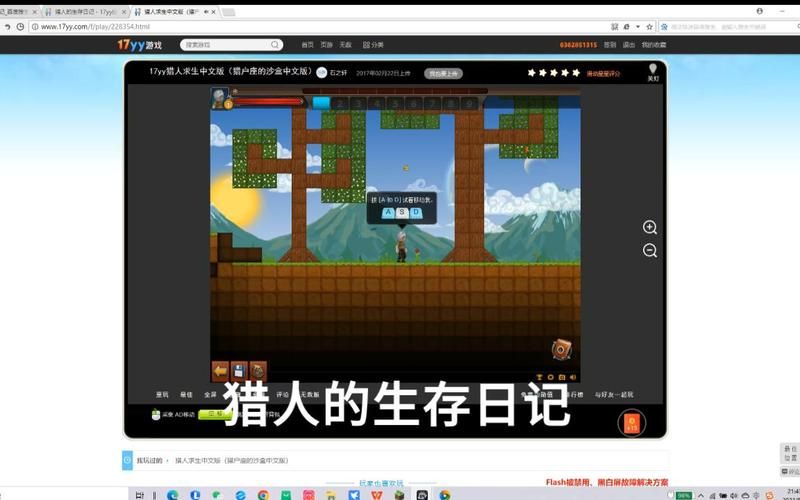Open the file explorer folder taskbar icon
Viewport: 800px width, 500px height.
coord(331,495)
